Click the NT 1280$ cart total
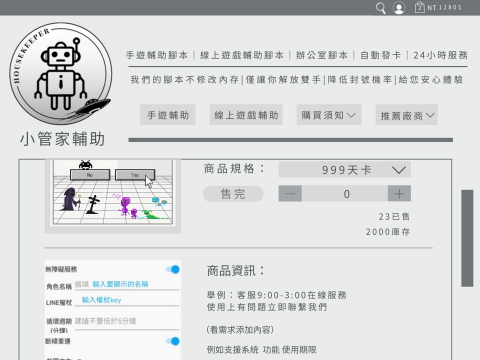This screenshot has height=360, width=480. pos(444,7)
